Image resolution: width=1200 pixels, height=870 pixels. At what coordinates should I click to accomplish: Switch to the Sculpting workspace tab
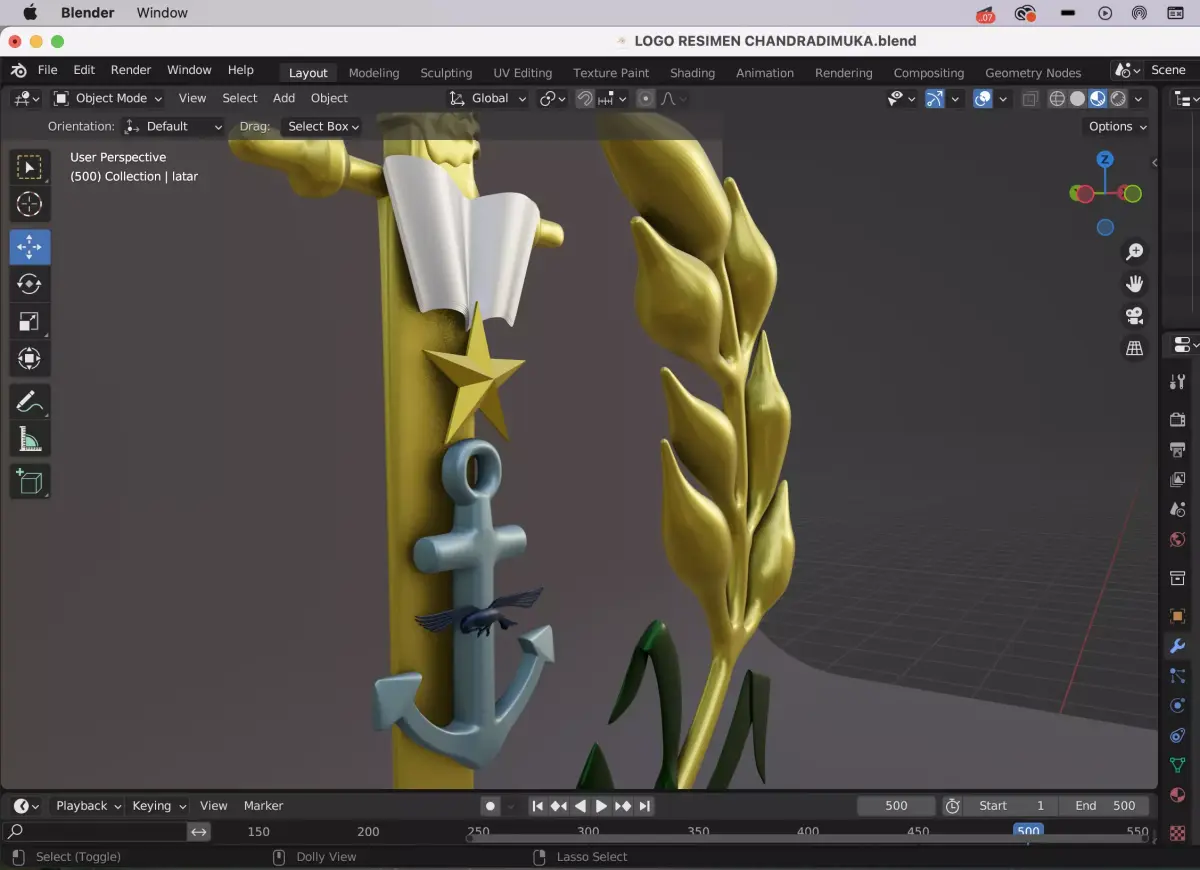coord(446,73)
